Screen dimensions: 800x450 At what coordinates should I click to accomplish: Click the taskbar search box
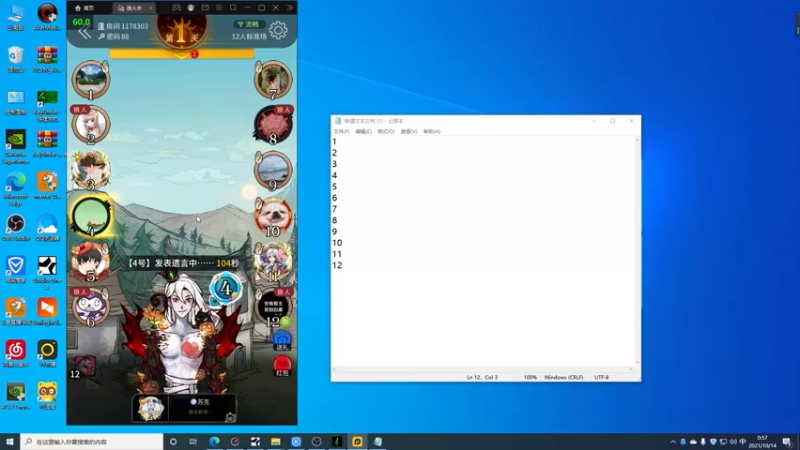[x=92, y=441]
